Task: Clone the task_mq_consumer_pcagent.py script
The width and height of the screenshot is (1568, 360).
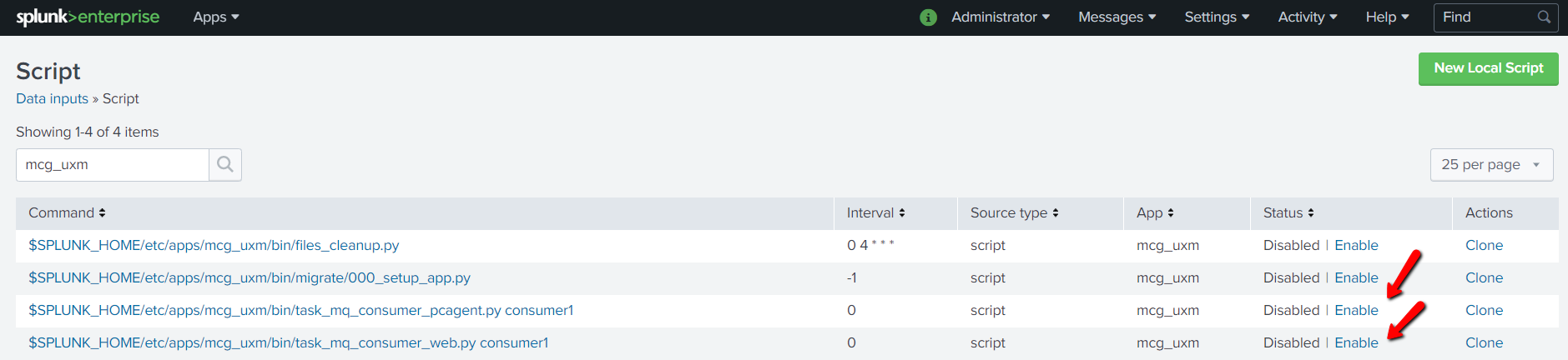Action: [x=1484, y=310]
